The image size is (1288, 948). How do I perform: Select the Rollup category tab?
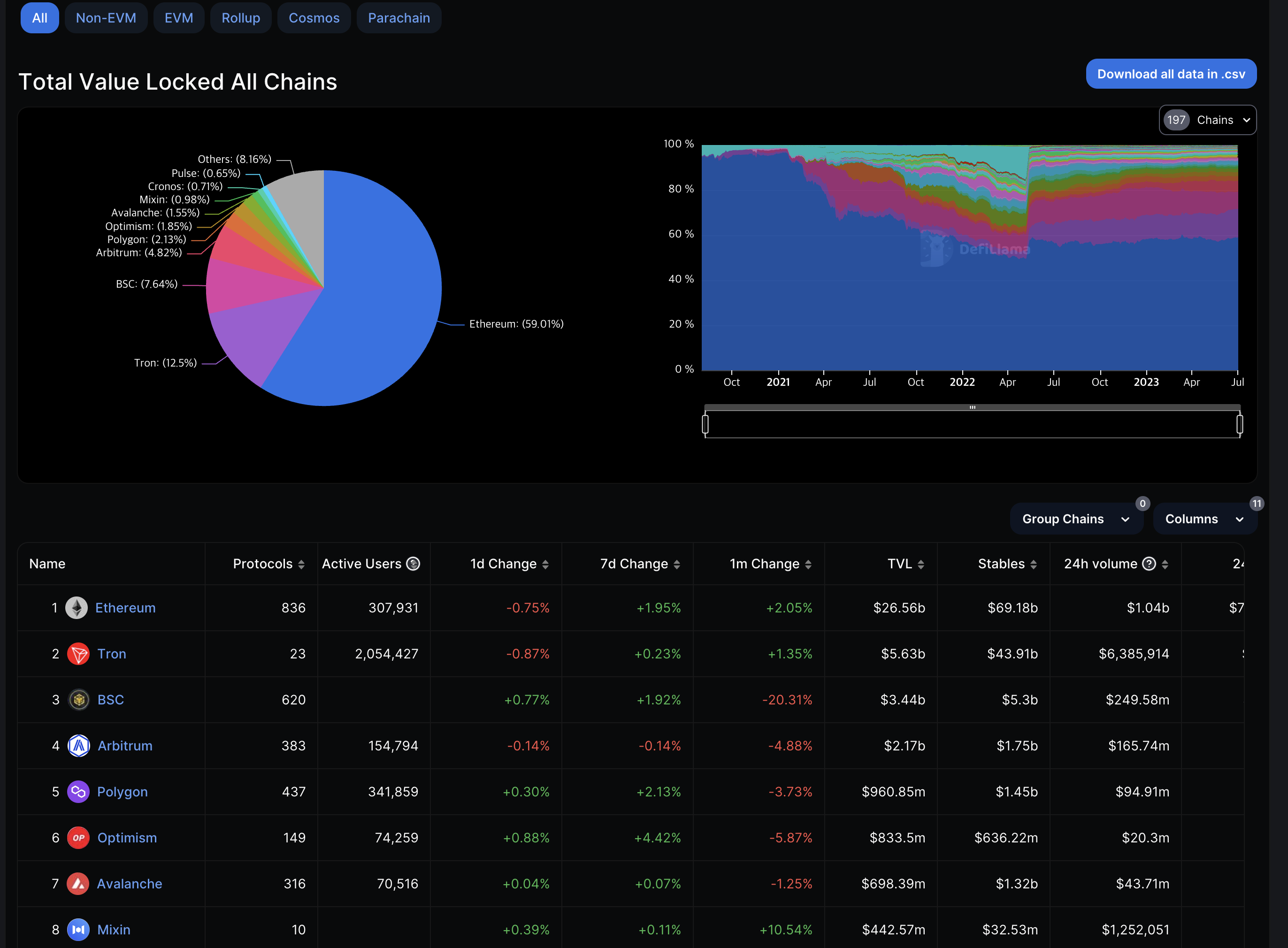[240, 18]
